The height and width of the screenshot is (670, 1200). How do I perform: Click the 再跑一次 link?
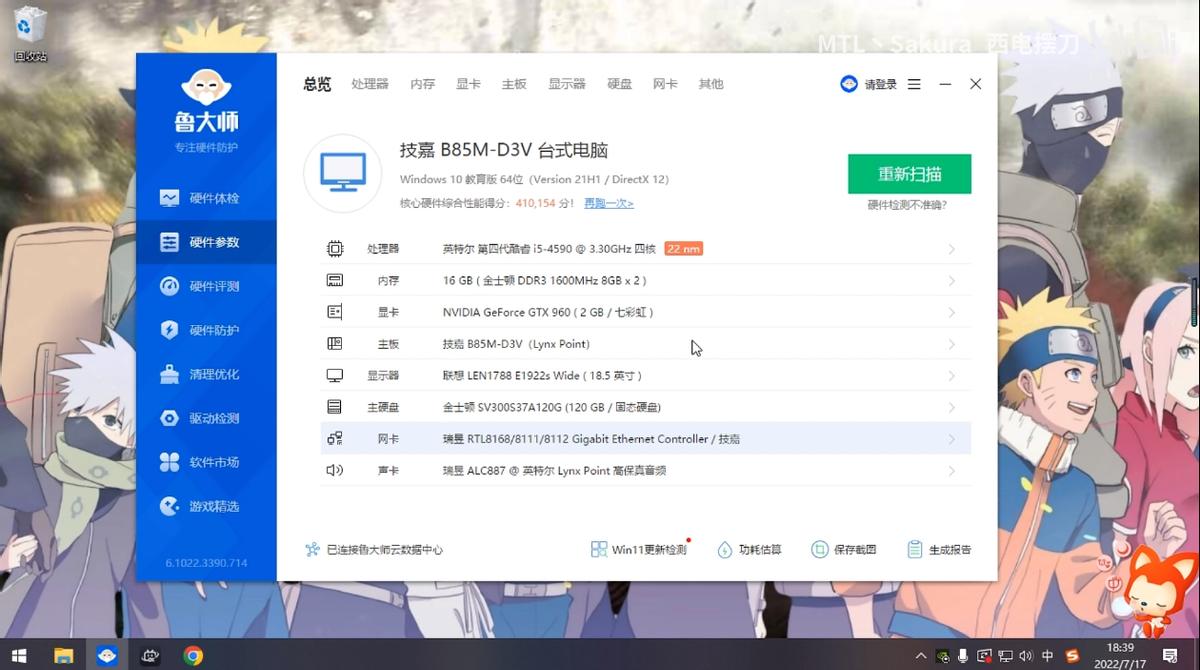coord(609,201)
